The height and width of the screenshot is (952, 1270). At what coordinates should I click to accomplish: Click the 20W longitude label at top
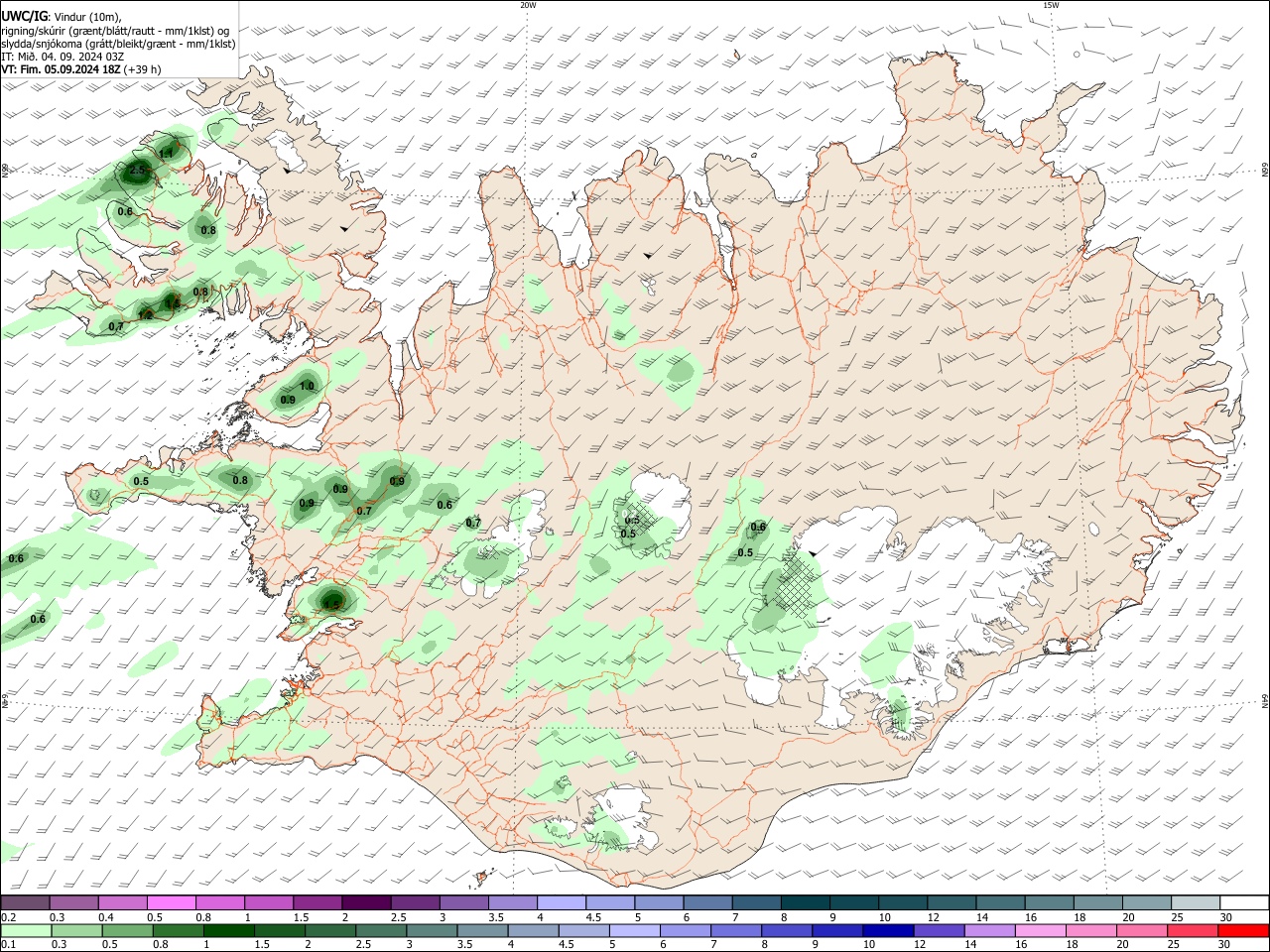coord(528,5)
